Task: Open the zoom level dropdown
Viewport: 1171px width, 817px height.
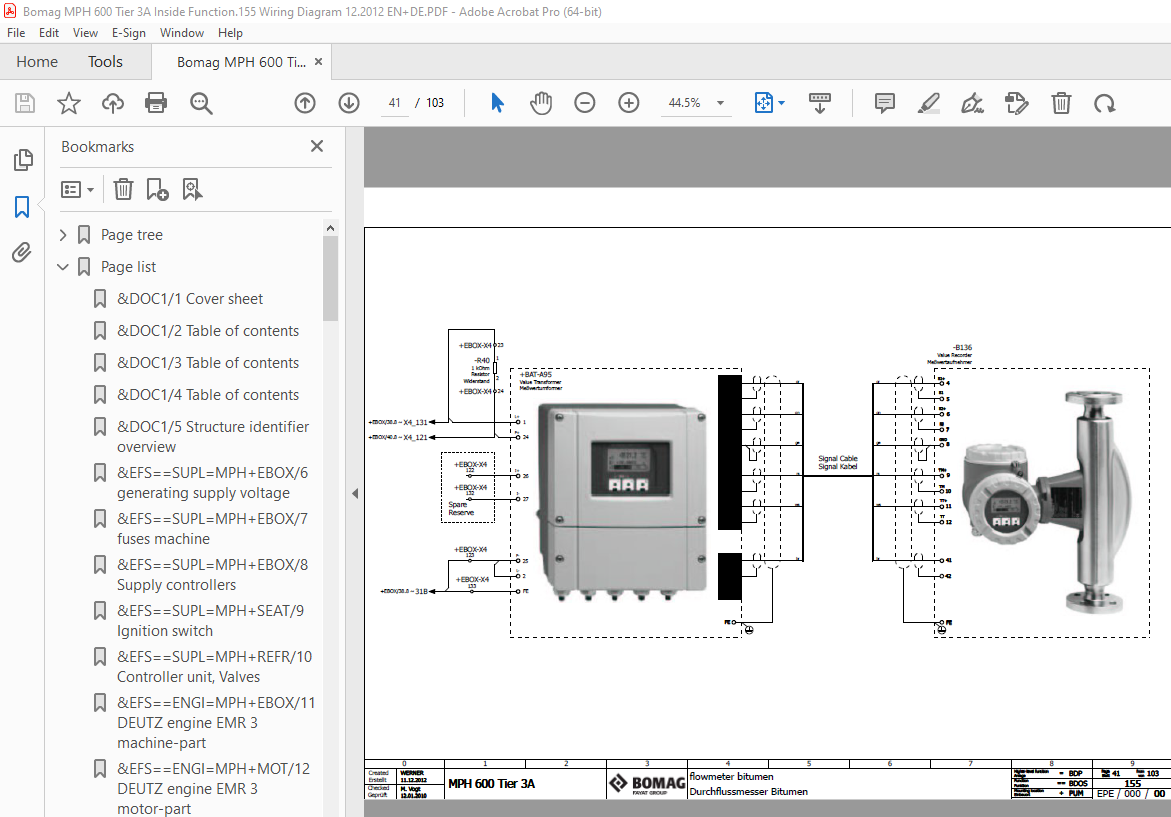Action: (x=721, y=103)
